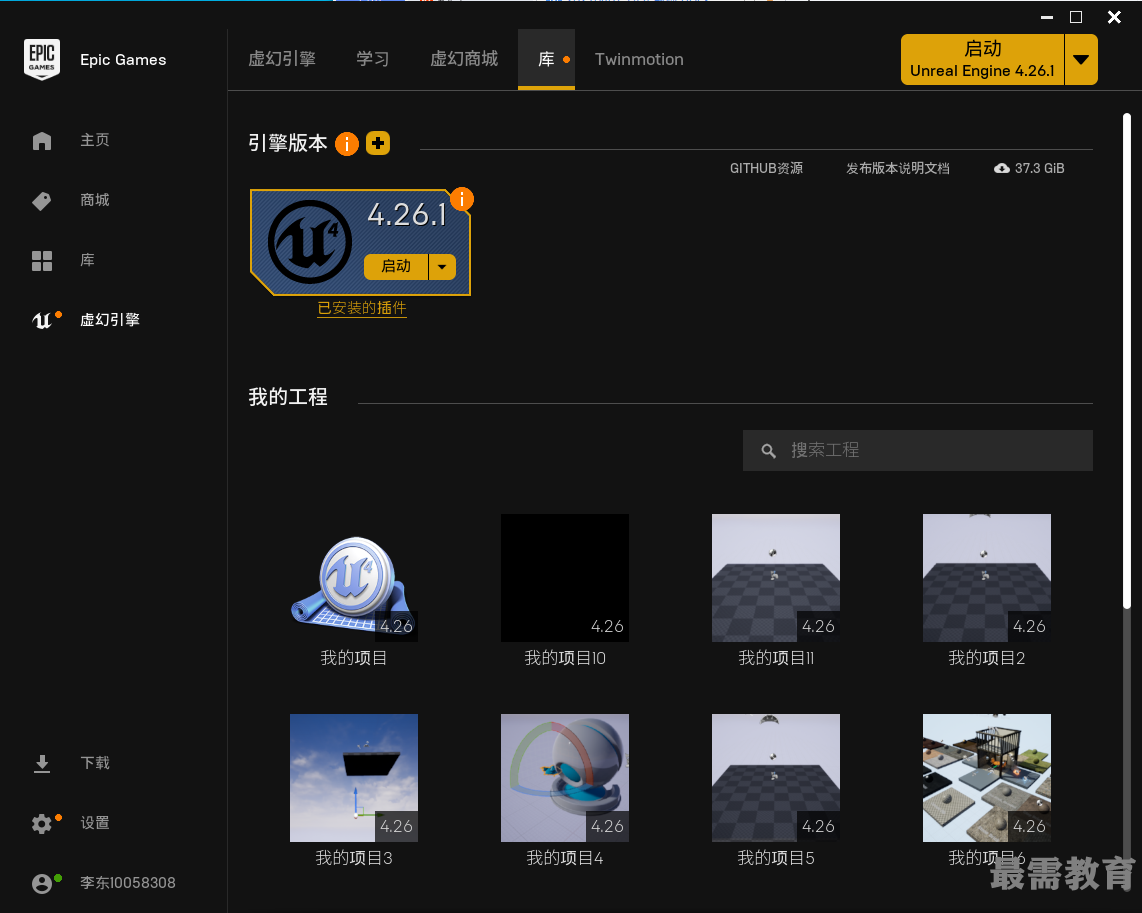Open the 我的项目2 thumbnail
The height and width of the screenshot is (913, 1142).
pyautogui.click(x=987, y=578)
